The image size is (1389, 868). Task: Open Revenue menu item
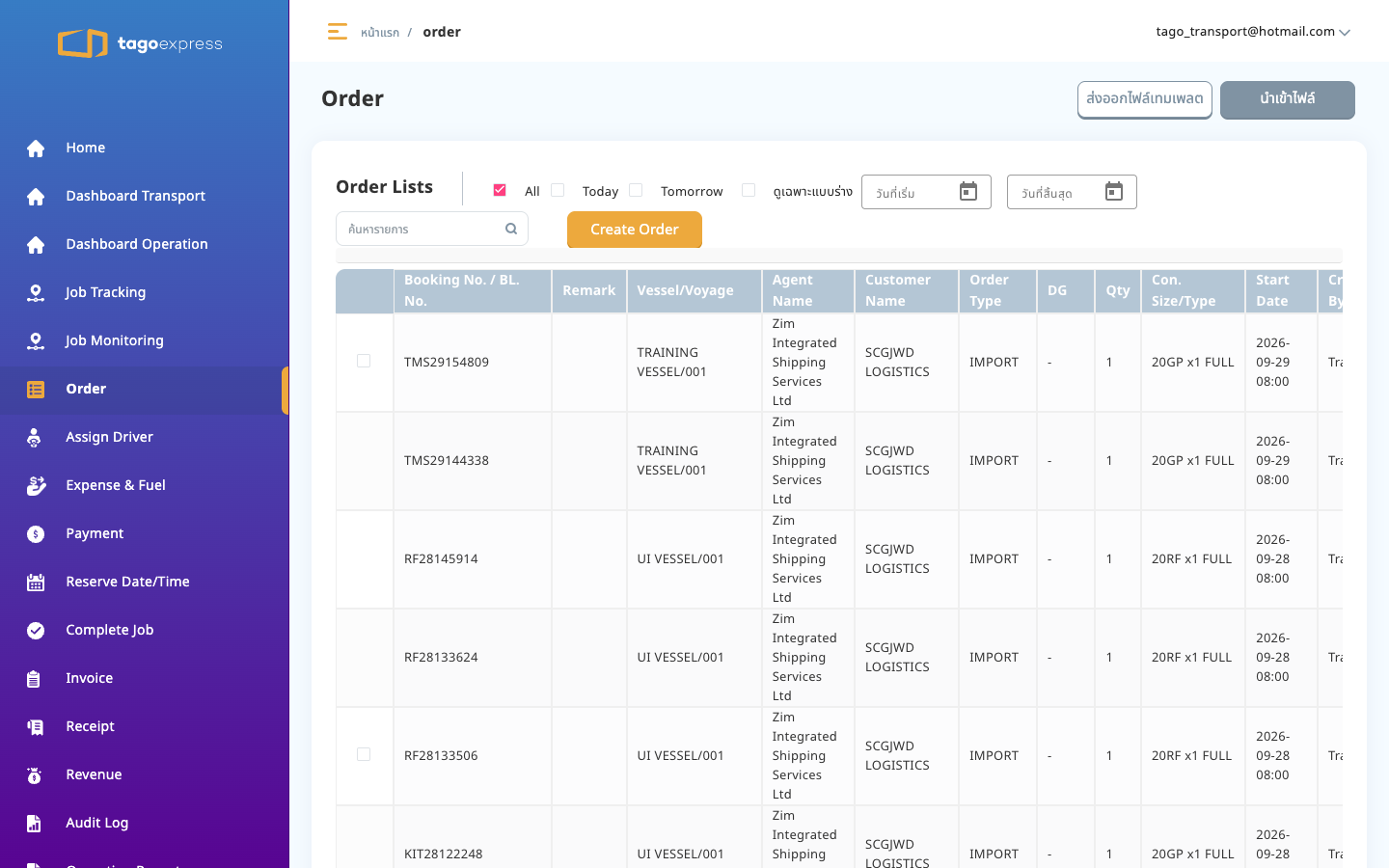click(145, 774)
